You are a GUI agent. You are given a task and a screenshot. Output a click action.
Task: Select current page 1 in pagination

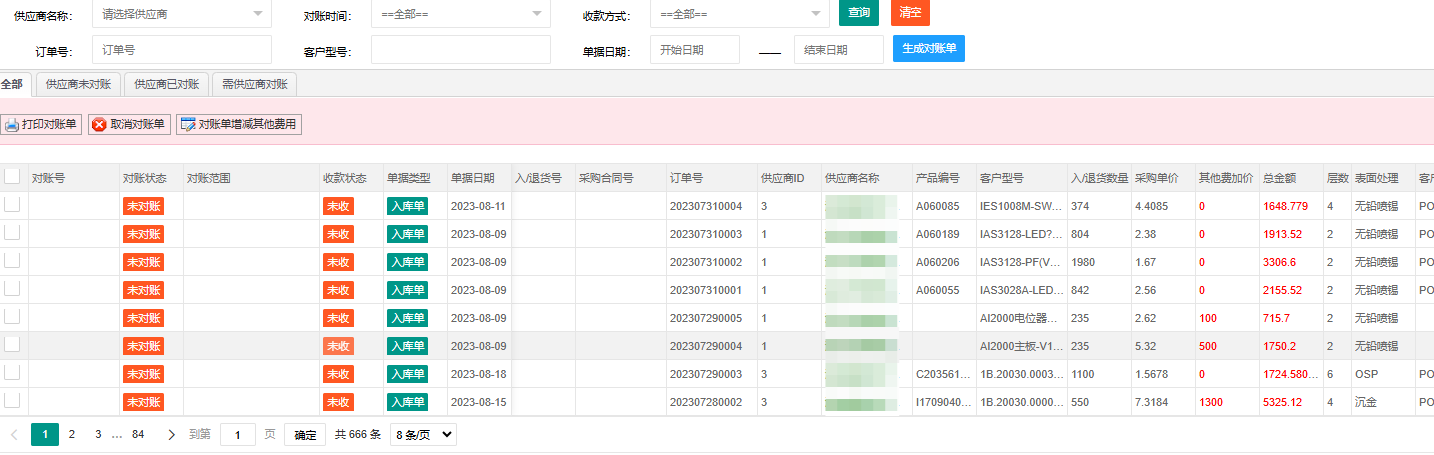click(x=45, y=435)
